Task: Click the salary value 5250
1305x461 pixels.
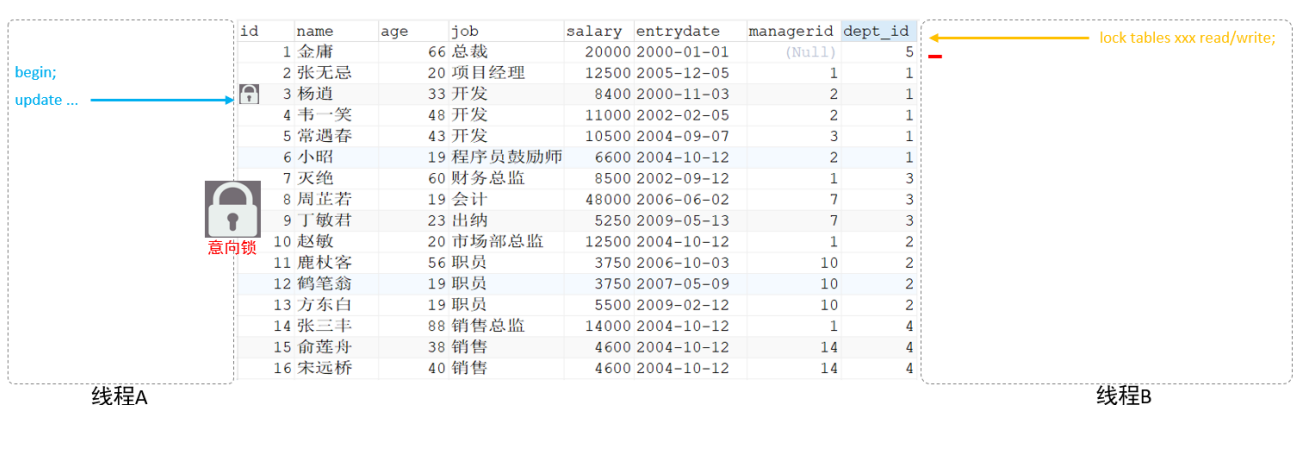Action: (x=613, y=220)
